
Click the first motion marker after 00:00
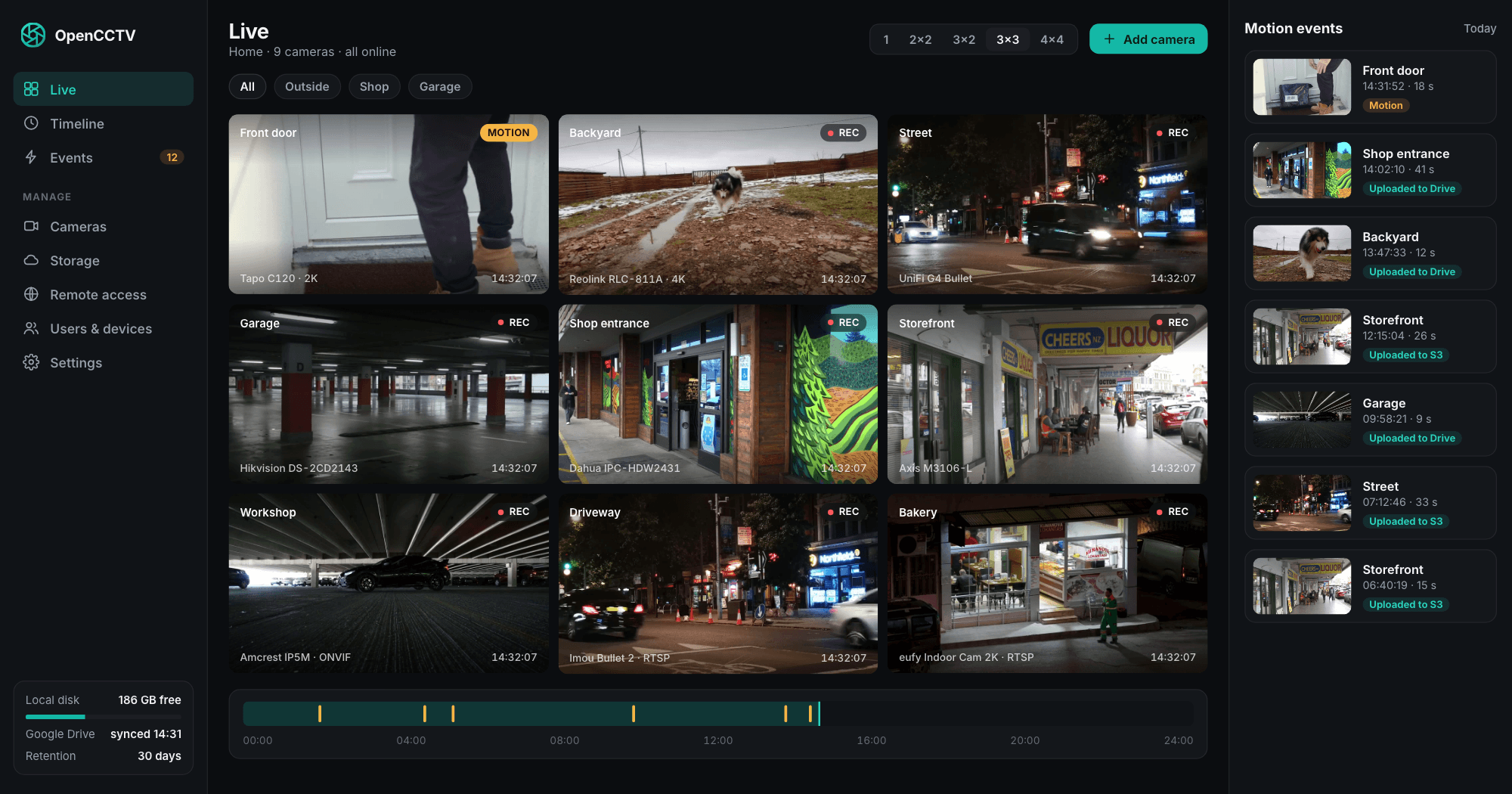320,713
